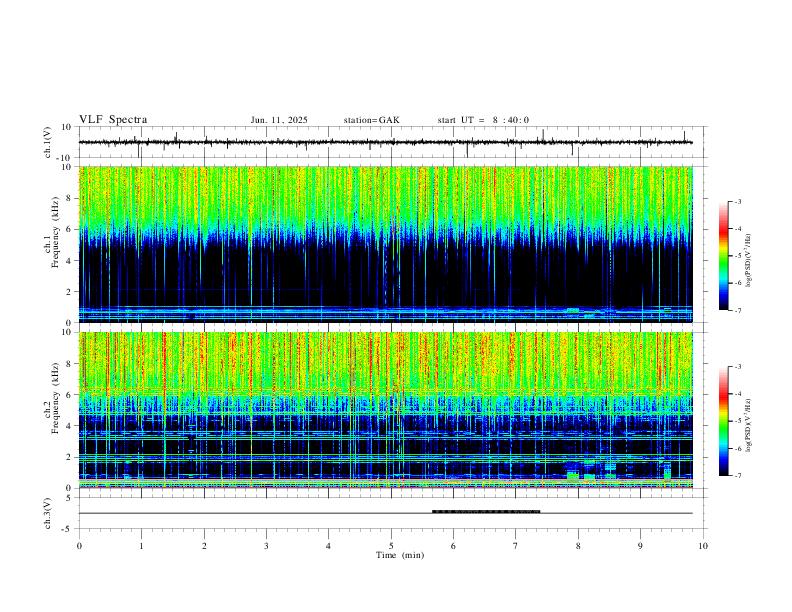Click the 'VLF Spectra' title text
This screenshot has height=612, width=792.
113,120
